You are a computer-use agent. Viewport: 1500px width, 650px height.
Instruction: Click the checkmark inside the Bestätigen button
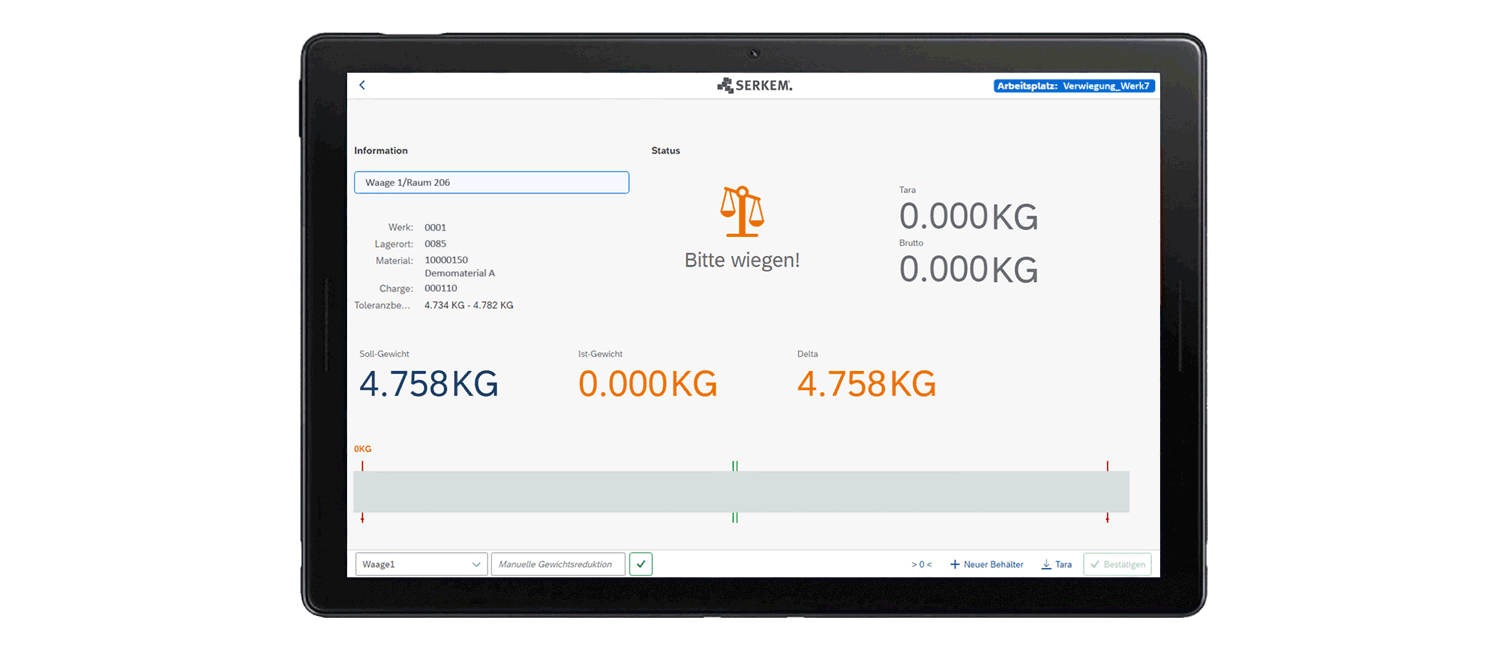[1098, 564]
